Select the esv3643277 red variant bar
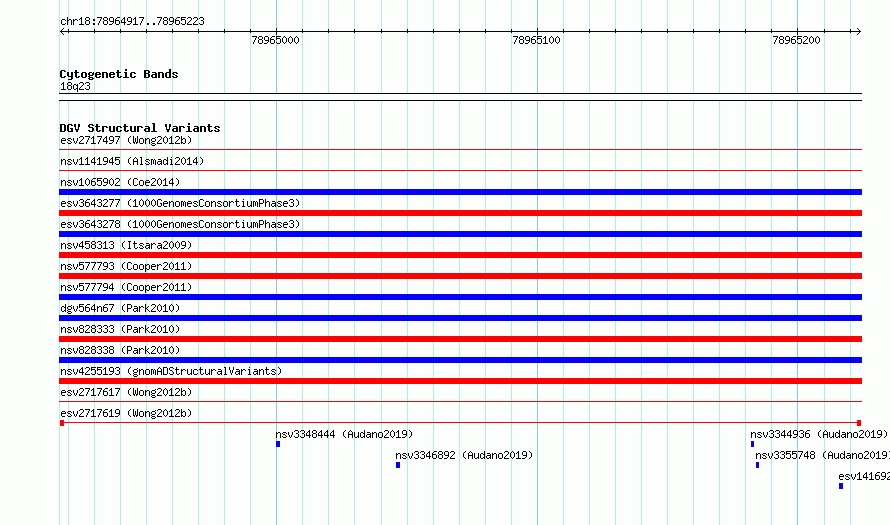 [460, 213]
